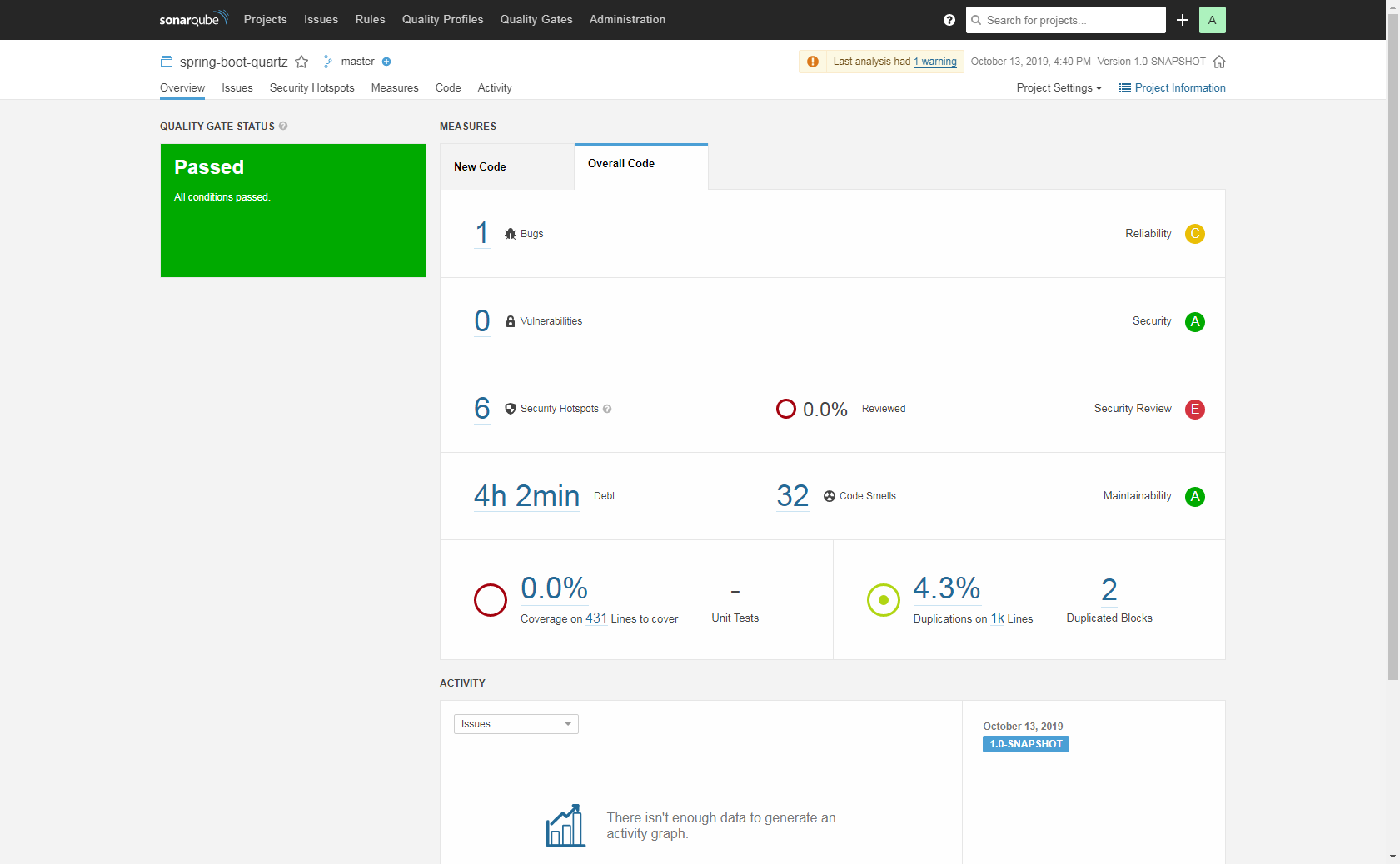This screenshot has width=1400, height=864.
Task: Open the Project Information link
Action: (x=1172, y=88)
